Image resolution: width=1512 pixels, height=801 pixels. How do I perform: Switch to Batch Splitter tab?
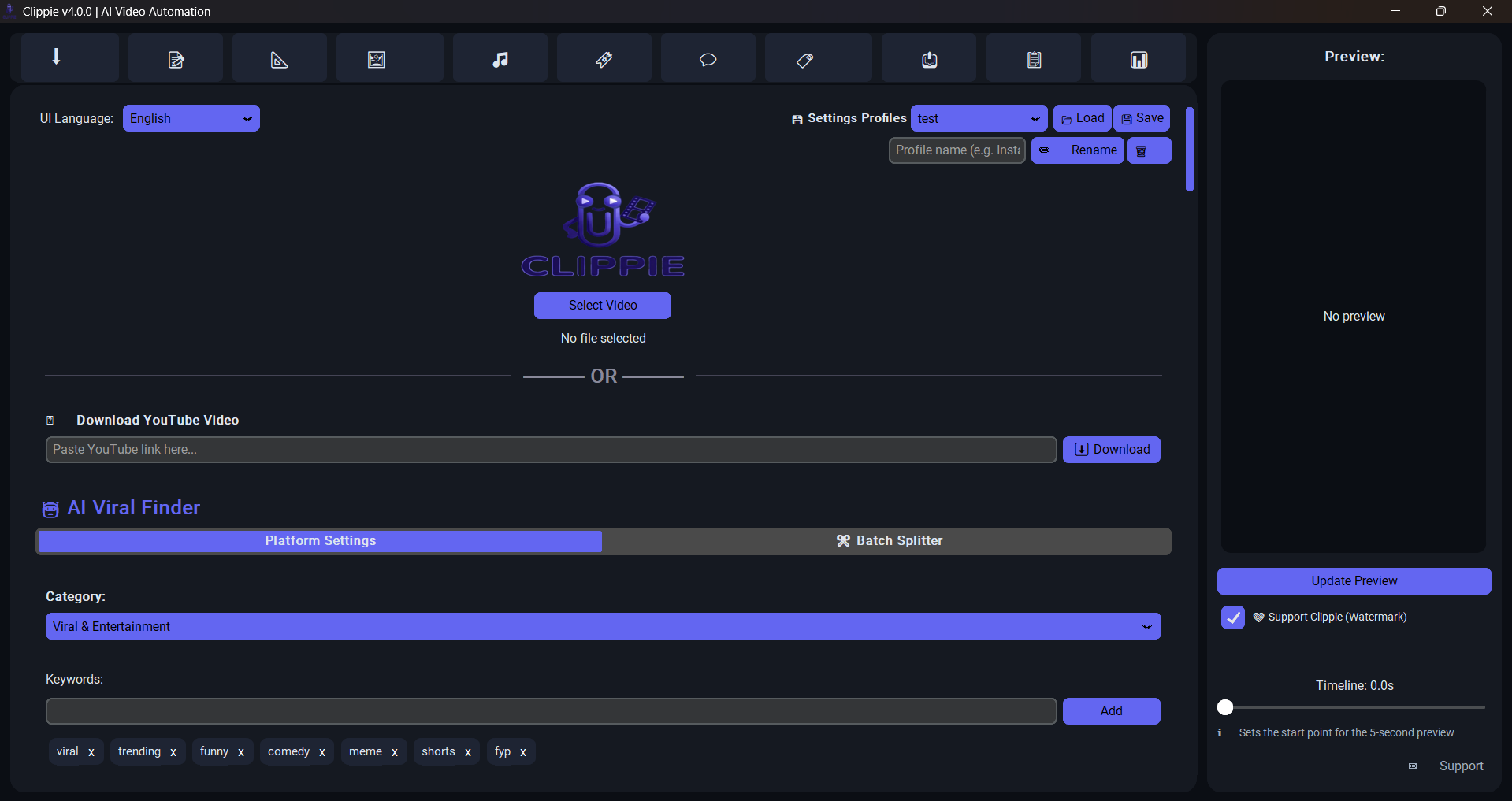(x=887, y=541)
